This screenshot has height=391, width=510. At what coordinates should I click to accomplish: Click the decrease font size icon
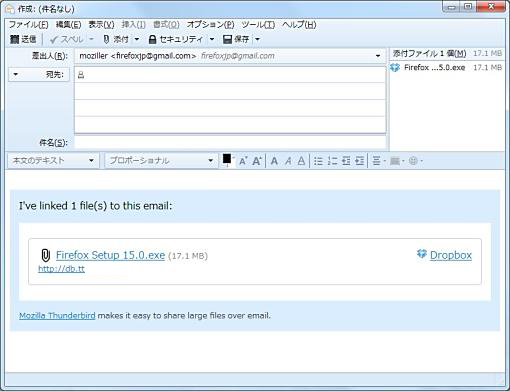[x=243, y=161]
